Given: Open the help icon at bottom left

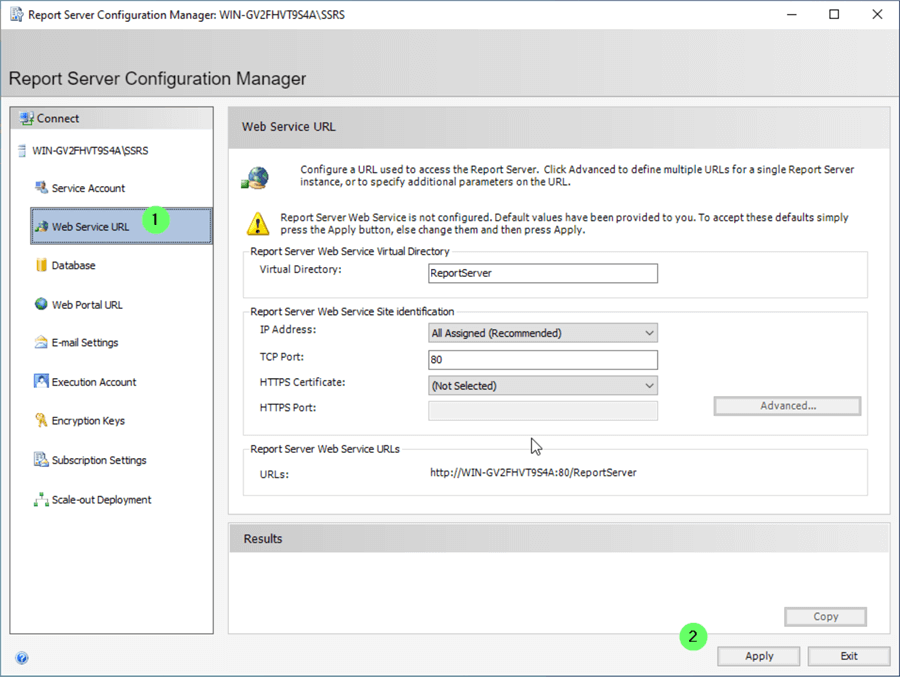Looking at the screenshot, I should [x=22, y=658].
